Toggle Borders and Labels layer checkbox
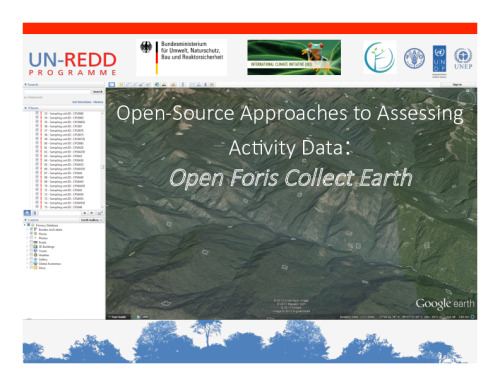500x386 pixels. coord(31,229)
